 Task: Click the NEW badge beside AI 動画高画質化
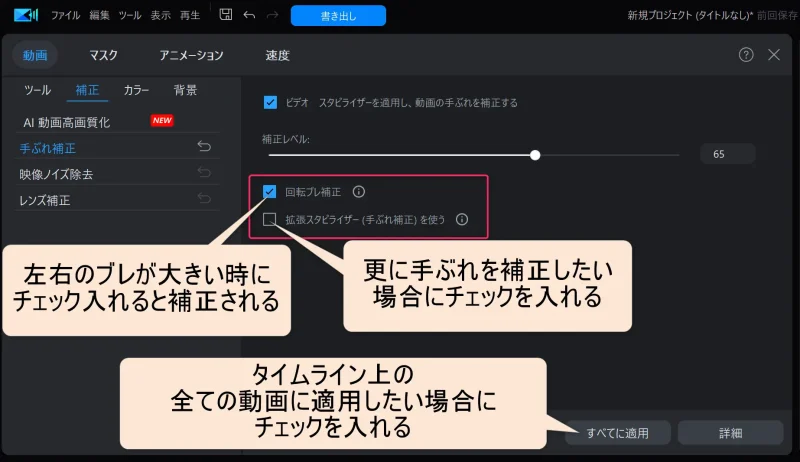click(x=162, y=120)
